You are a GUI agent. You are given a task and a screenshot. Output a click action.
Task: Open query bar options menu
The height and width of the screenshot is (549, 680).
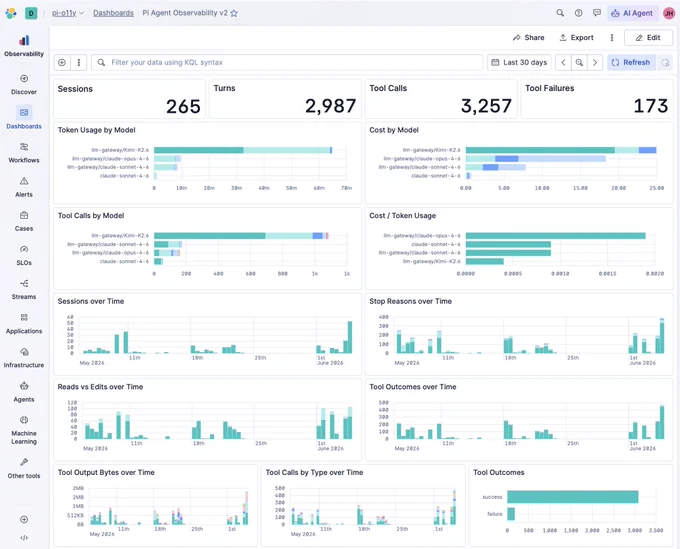pyautogui.click(x=78, y=62)
